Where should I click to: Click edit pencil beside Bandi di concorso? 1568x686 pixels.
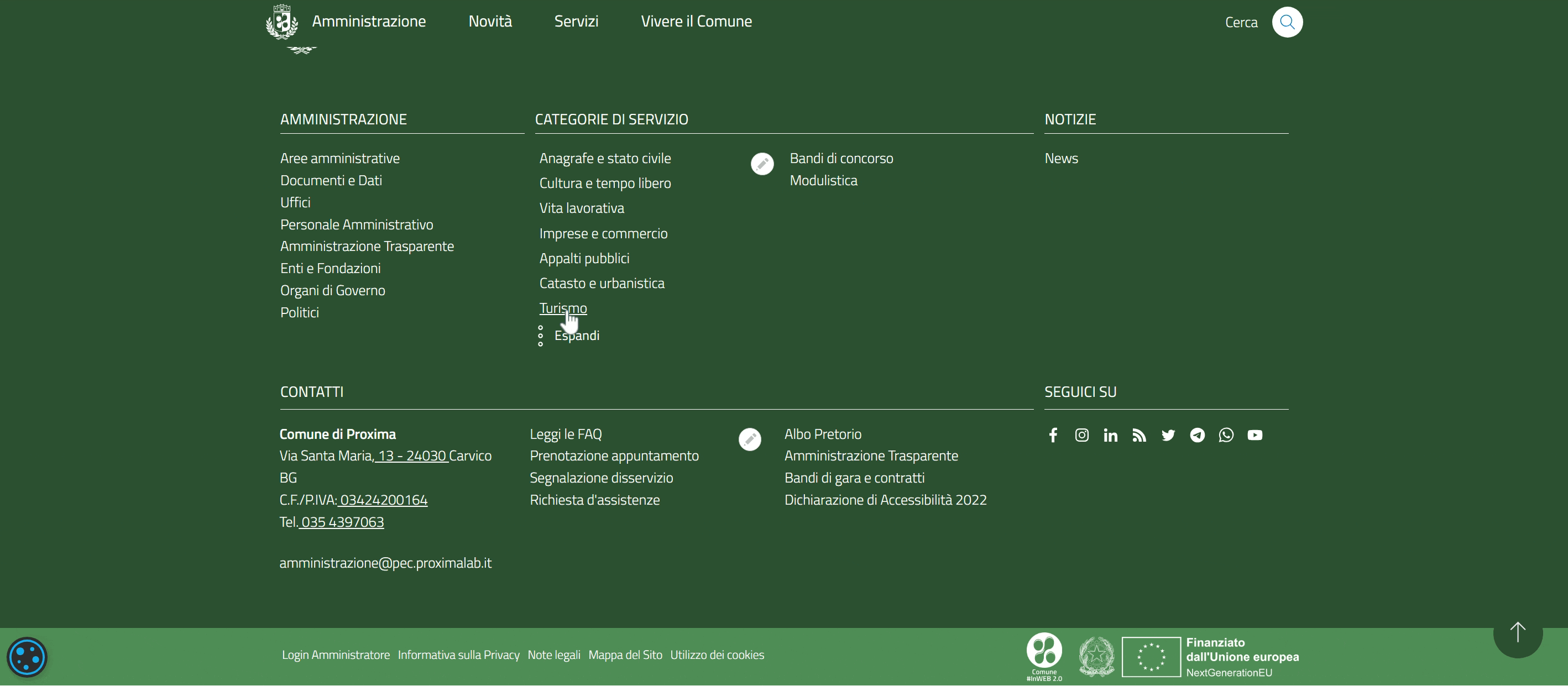pyautogui.click(x=761, y=164)
